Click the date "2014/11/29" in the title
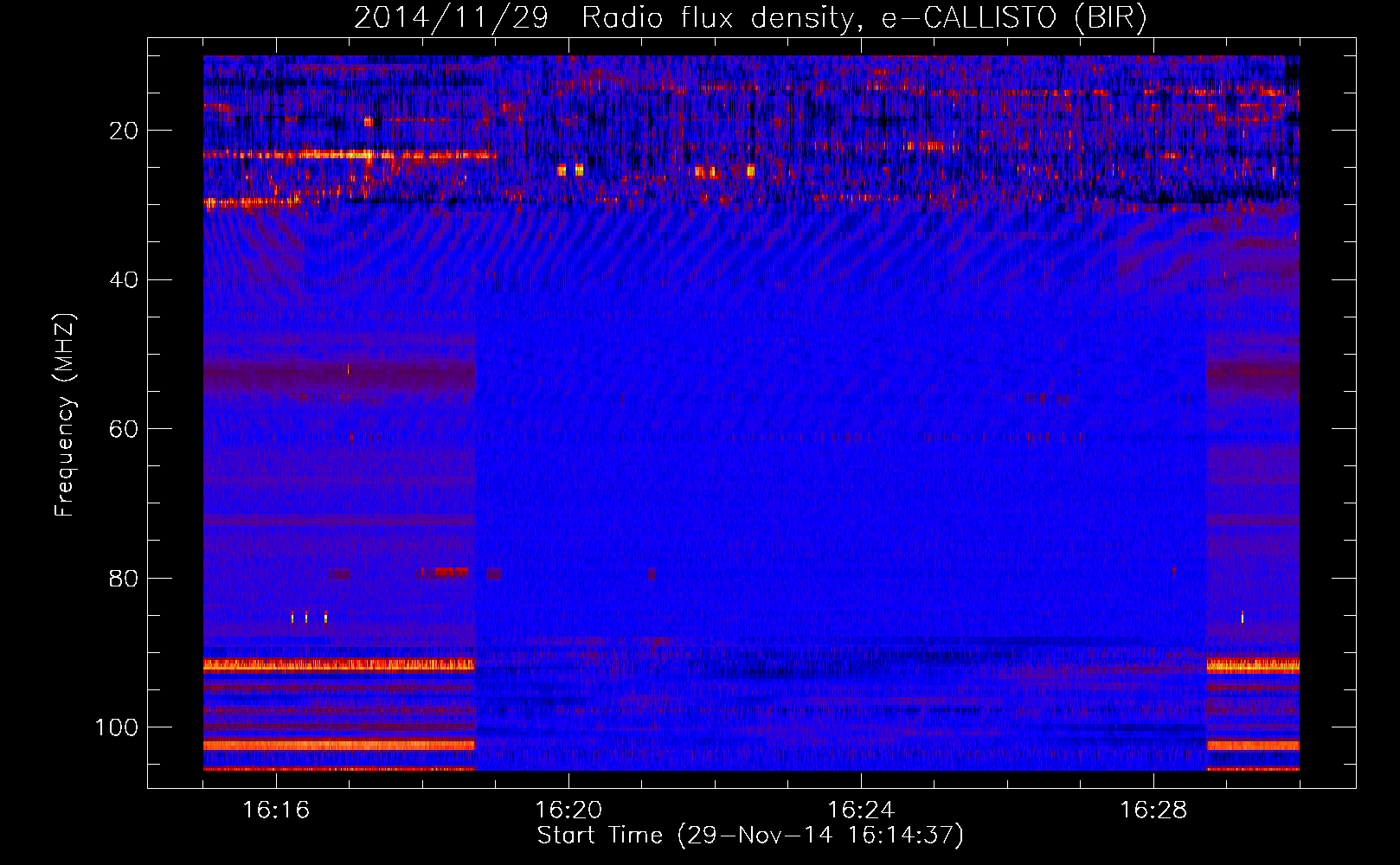This screenshot has height=865, width=1400. [x=451, y=18]
